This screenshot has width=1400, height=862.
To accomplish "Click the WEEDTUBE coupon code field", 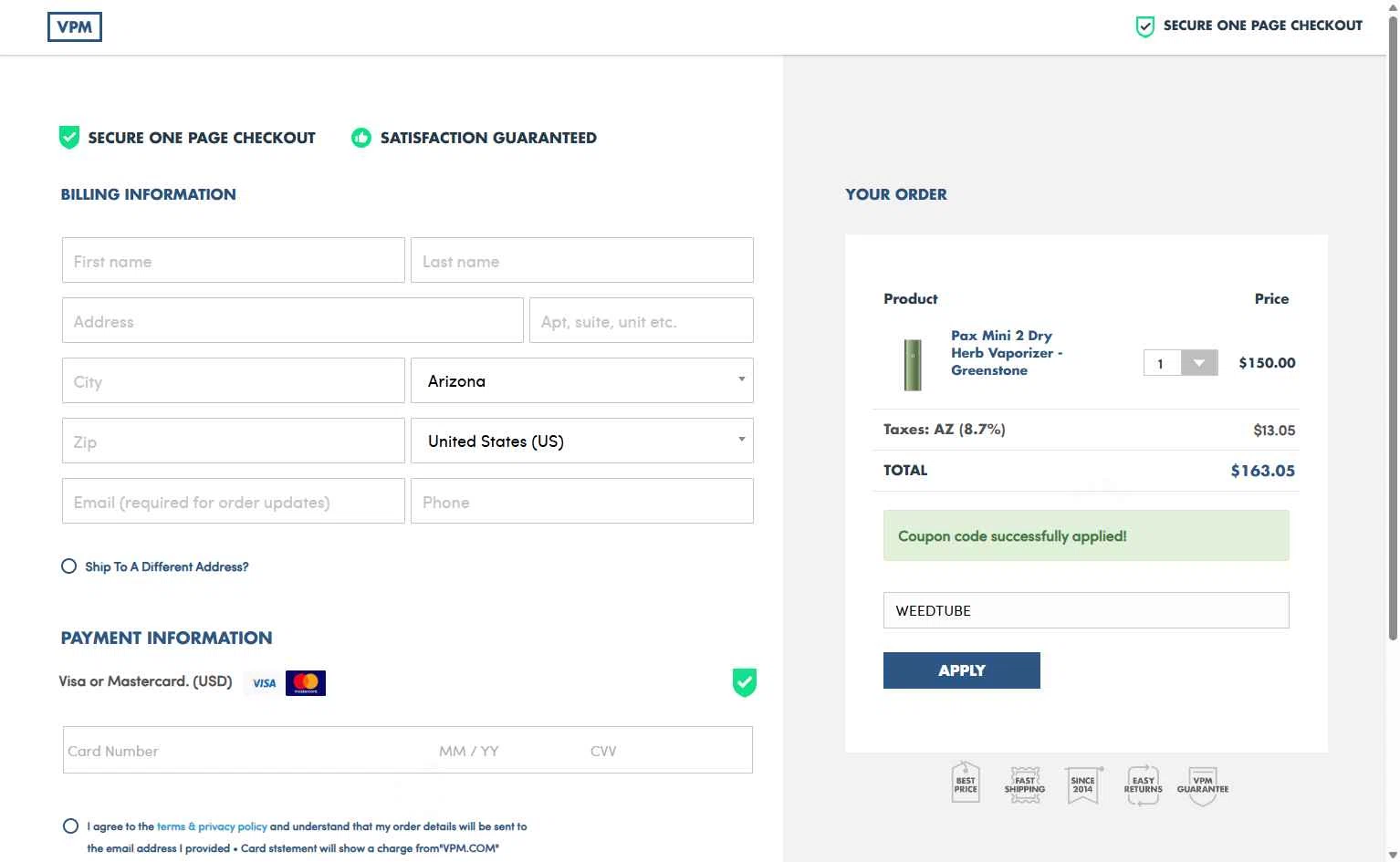I will pos(1086,610).
